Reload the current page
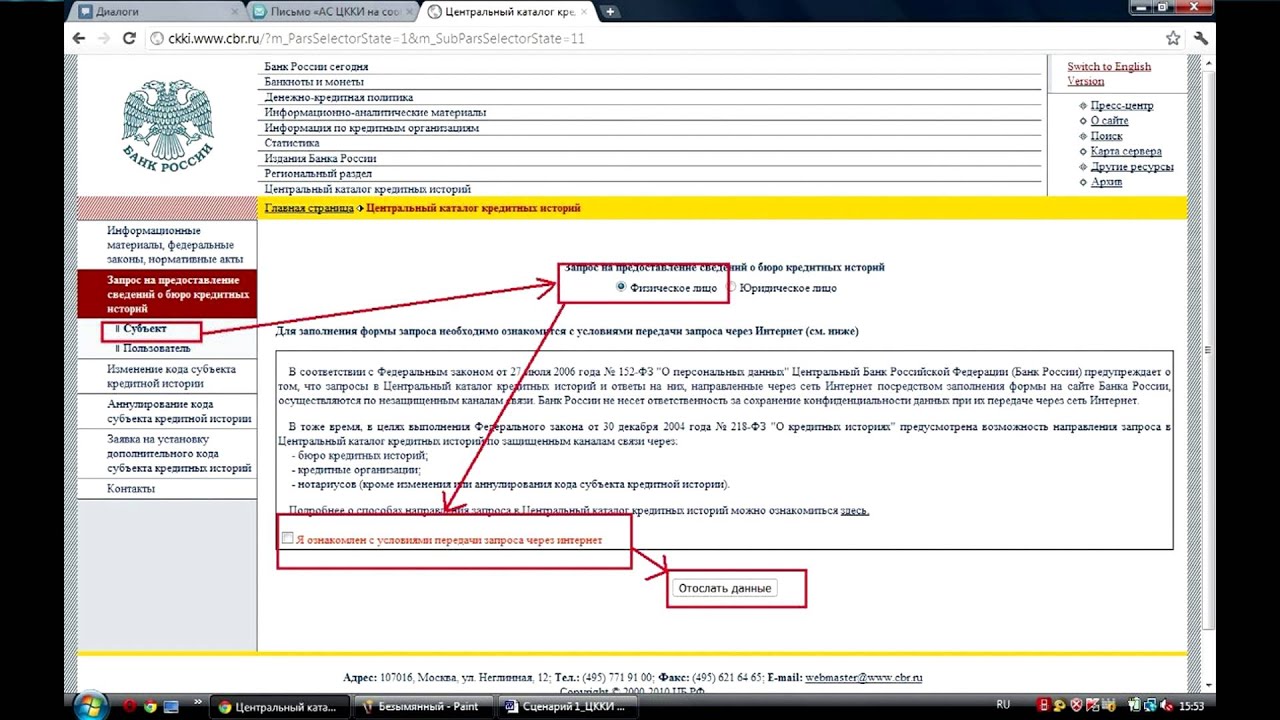 (x=129, y=38)
